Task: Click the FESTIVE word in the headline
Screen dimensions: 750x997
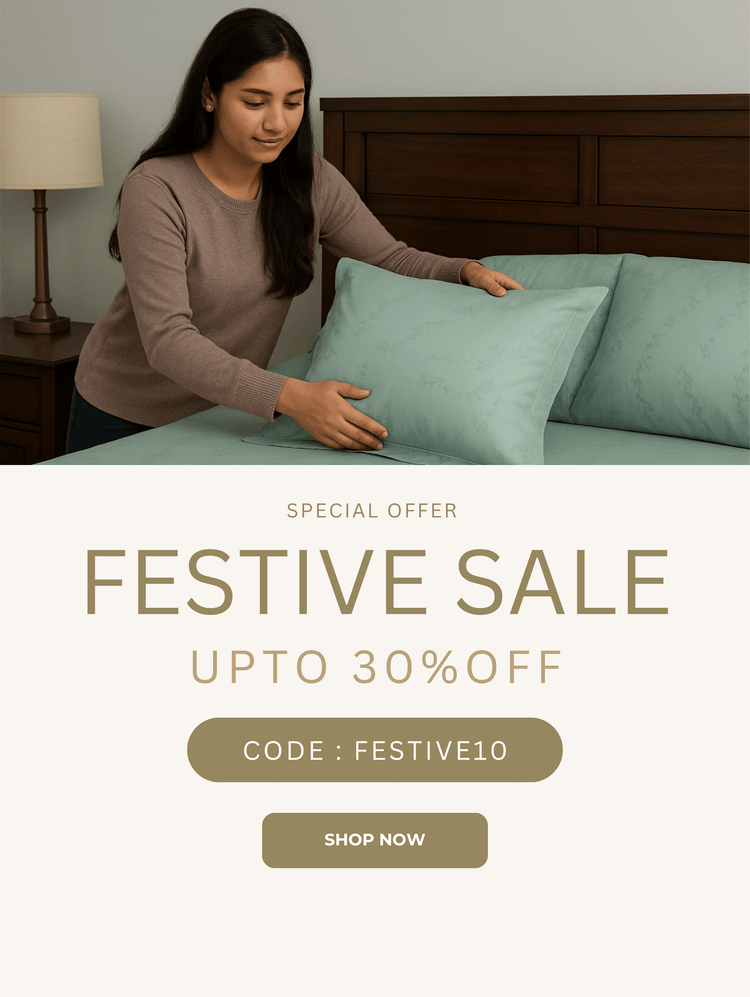Action: tap(255, 581)
